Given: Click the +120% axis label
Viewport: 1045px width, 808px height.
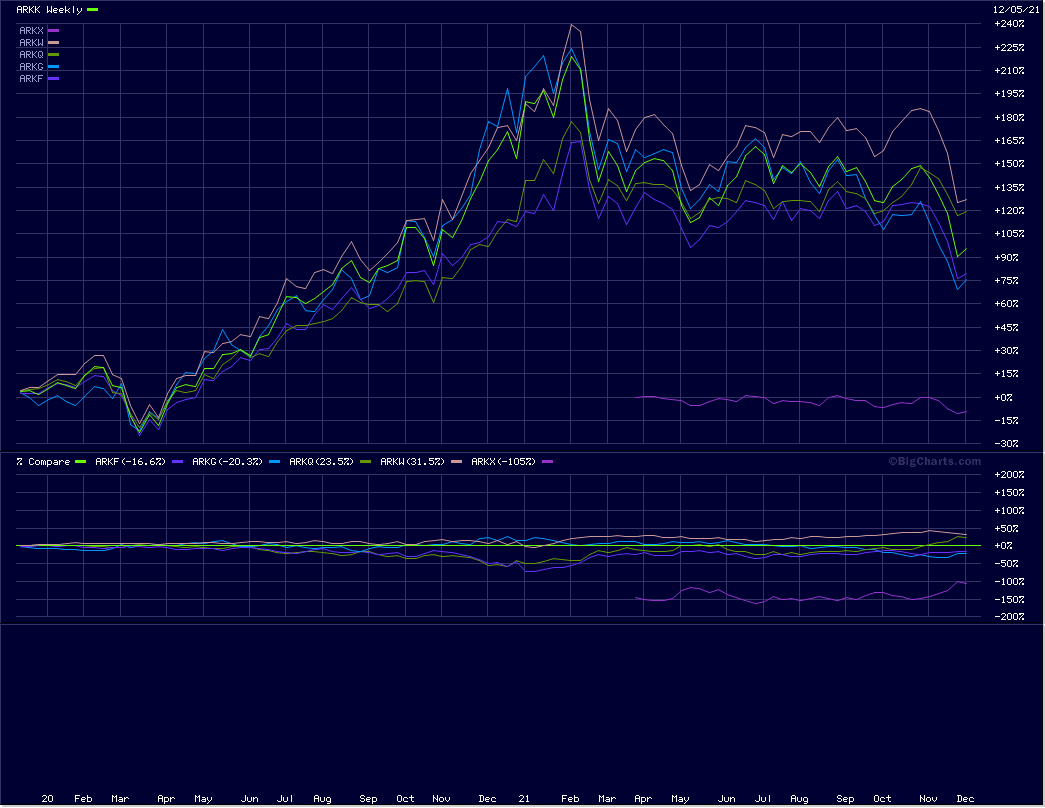Looking at the screenshot, I should click(1009, 211).
